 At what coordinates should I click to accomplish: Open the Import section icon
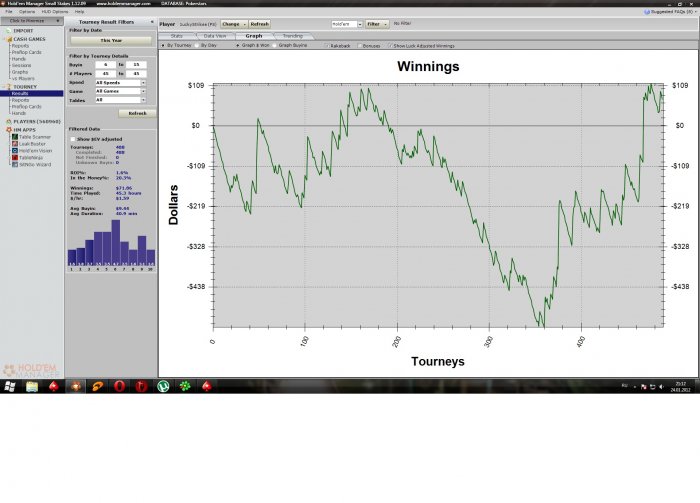coord(8,31)
